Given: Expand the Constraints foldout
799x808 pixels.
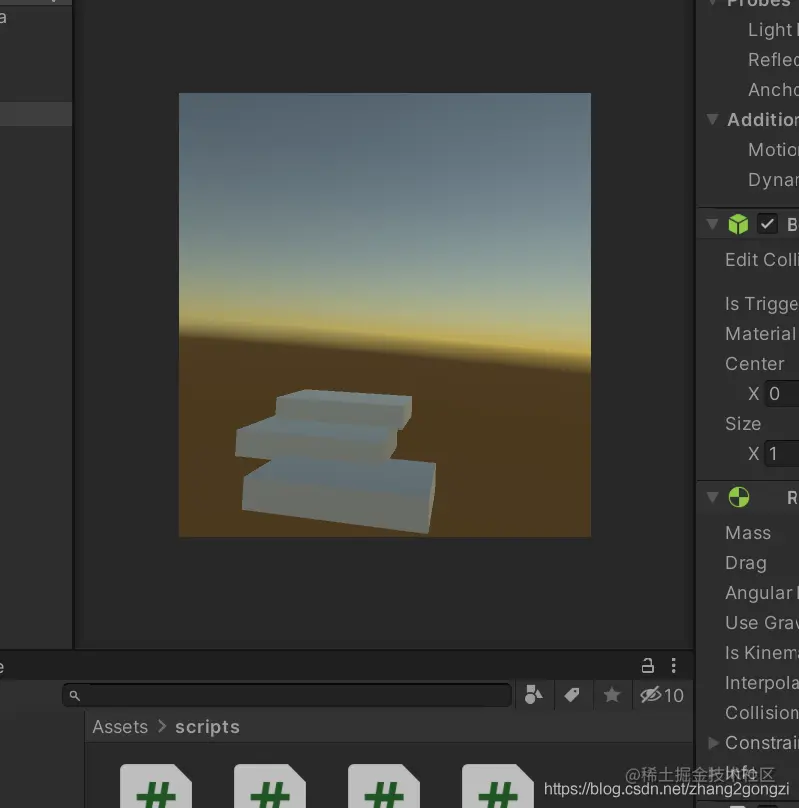Looking at the screenshot, I should [713, 743].
